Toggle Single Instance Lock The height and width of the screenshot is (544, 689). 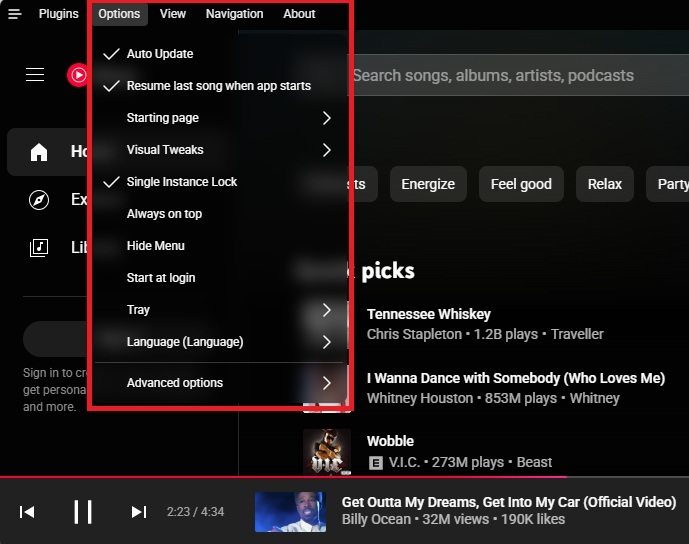point(219,181)
